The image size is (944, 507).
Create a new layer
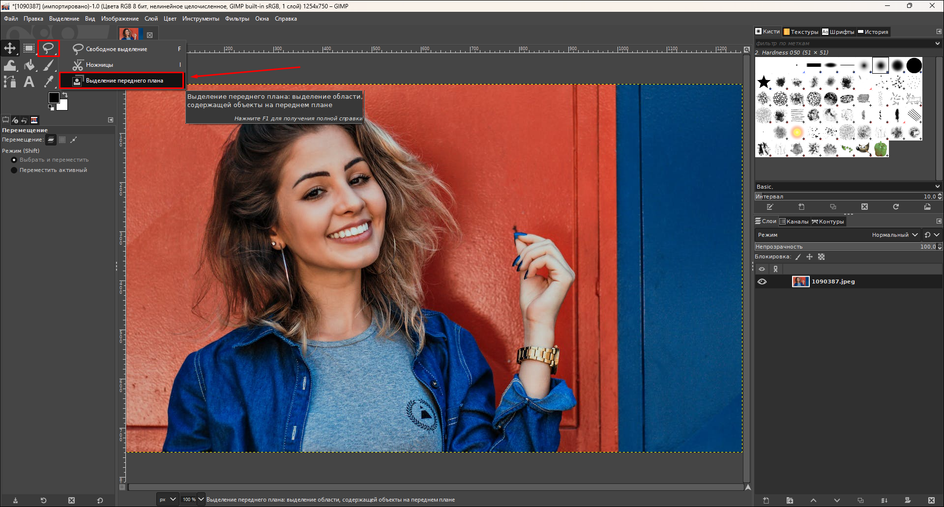click(766, 500)
